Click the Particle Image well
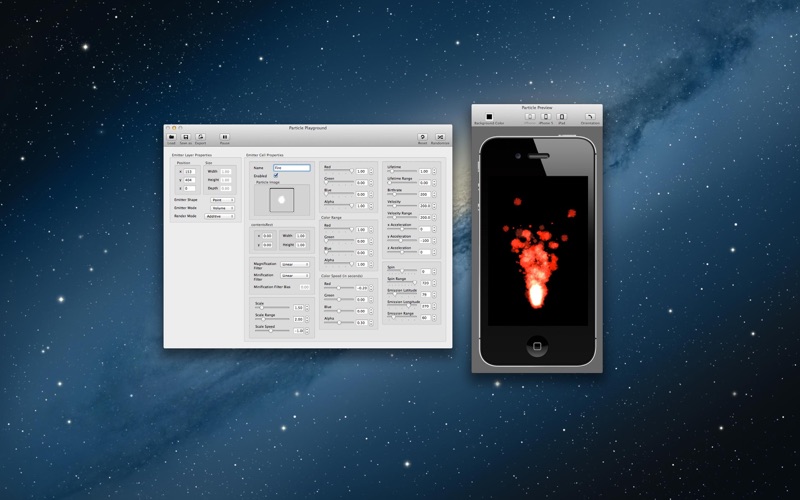 (282, 199)
